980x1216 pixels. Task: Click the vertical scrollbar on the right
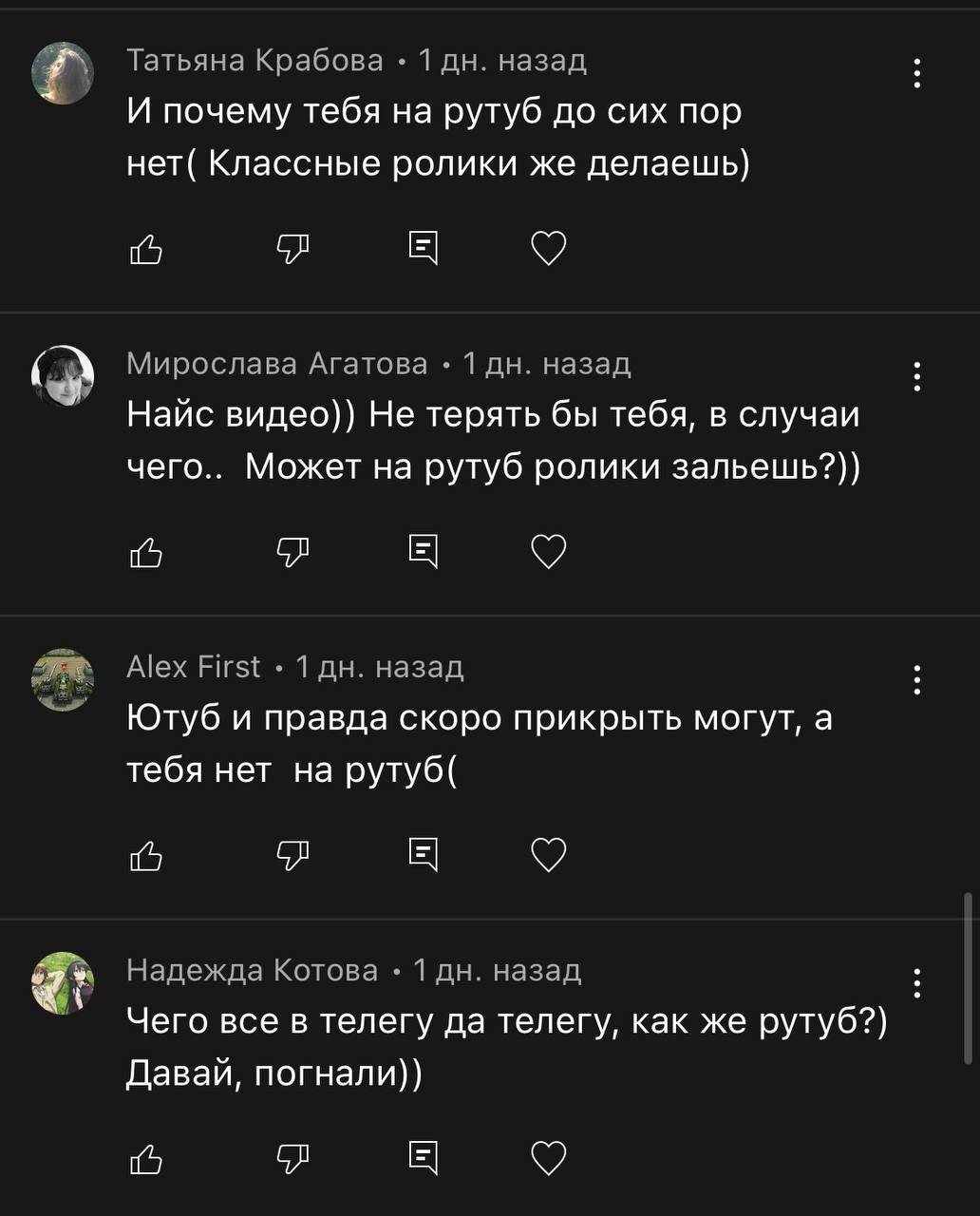click(x=967, y=978)
